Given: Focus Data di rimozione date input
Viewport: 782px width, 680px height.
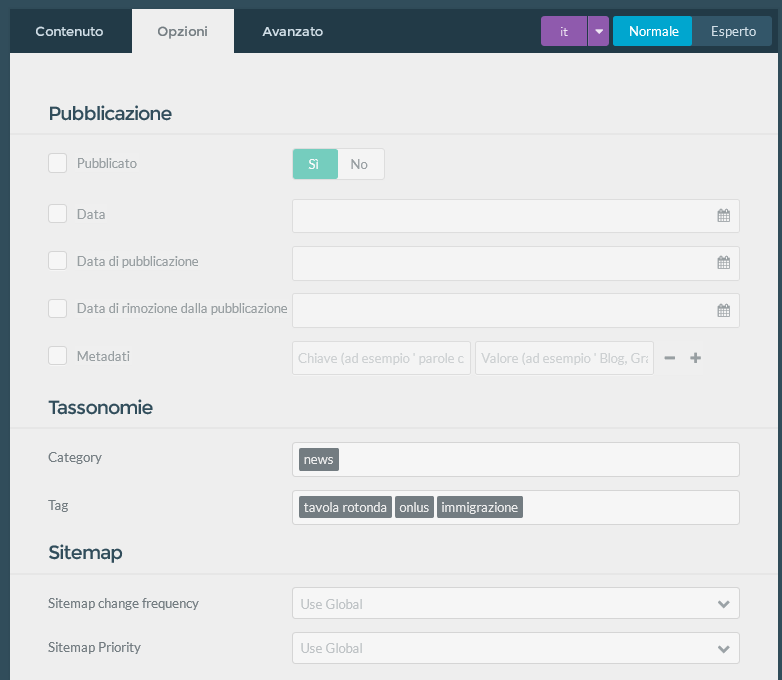Looking at the screenshot, I should tap(516, 310).
